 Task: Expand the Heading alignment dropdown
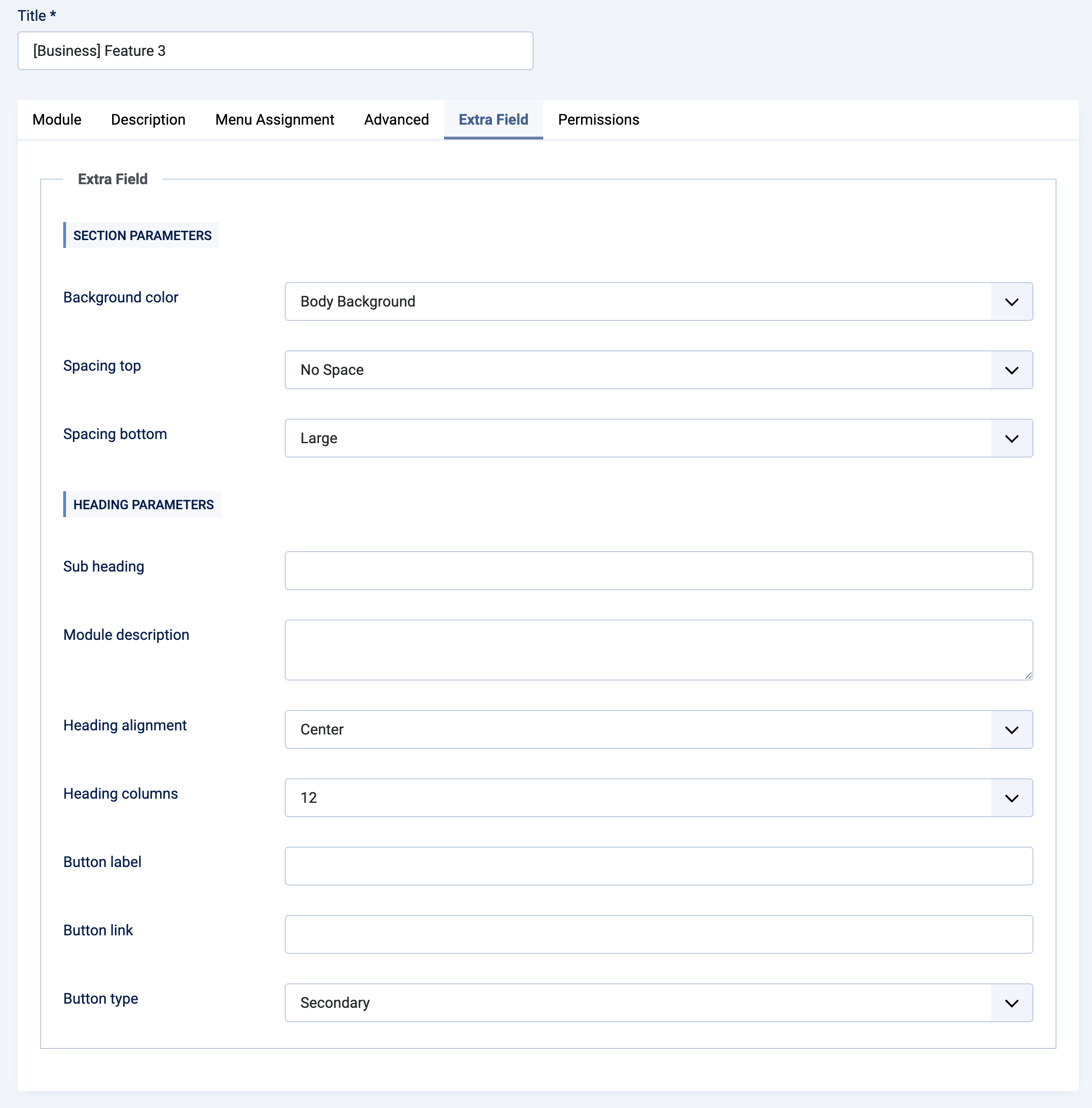[658, 729]
